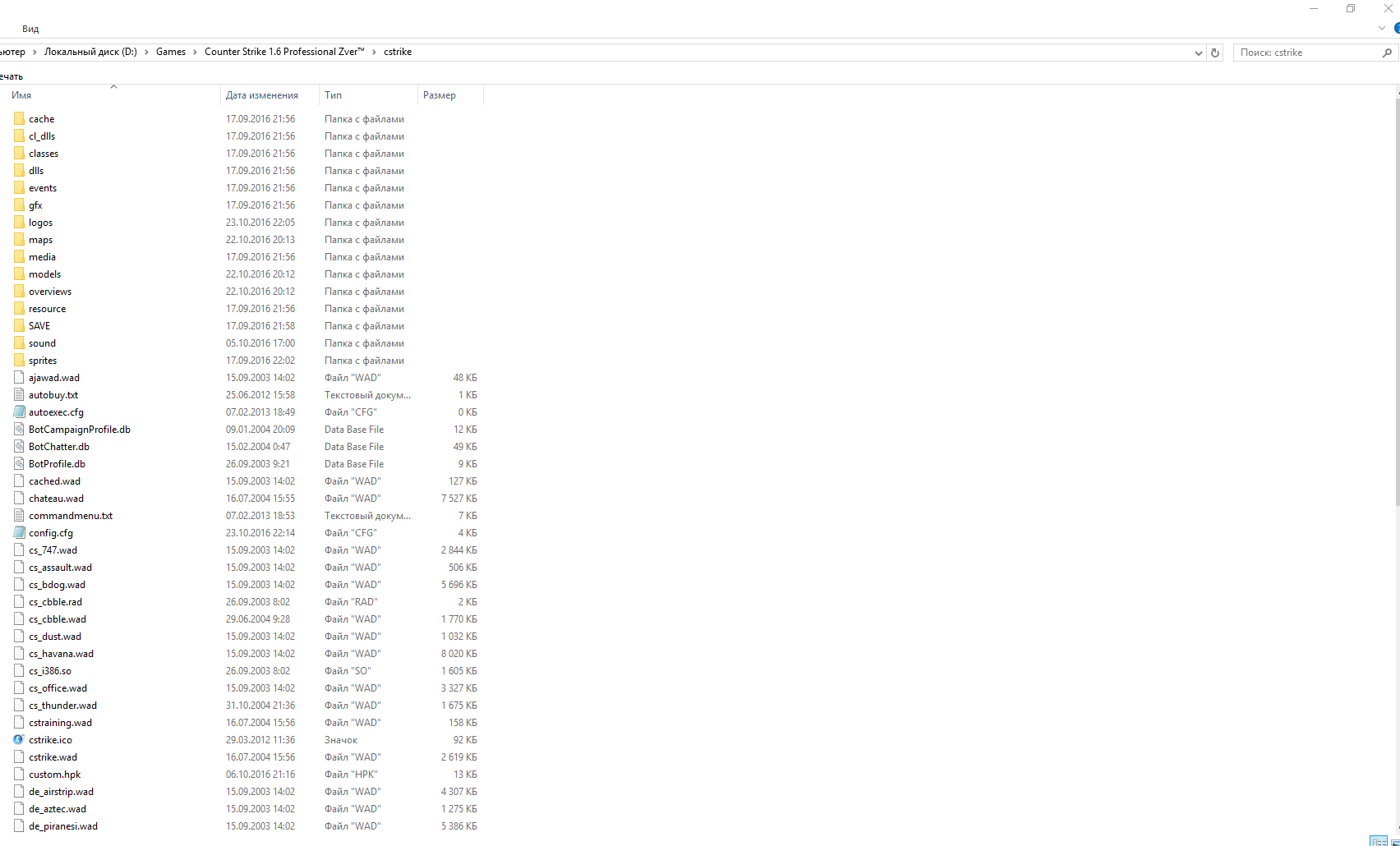The width and height of the screenshot is (1400, 846).
Task: Click the ajawad.wad file icon
Action: pyautogui.click(x=19, y=378)
